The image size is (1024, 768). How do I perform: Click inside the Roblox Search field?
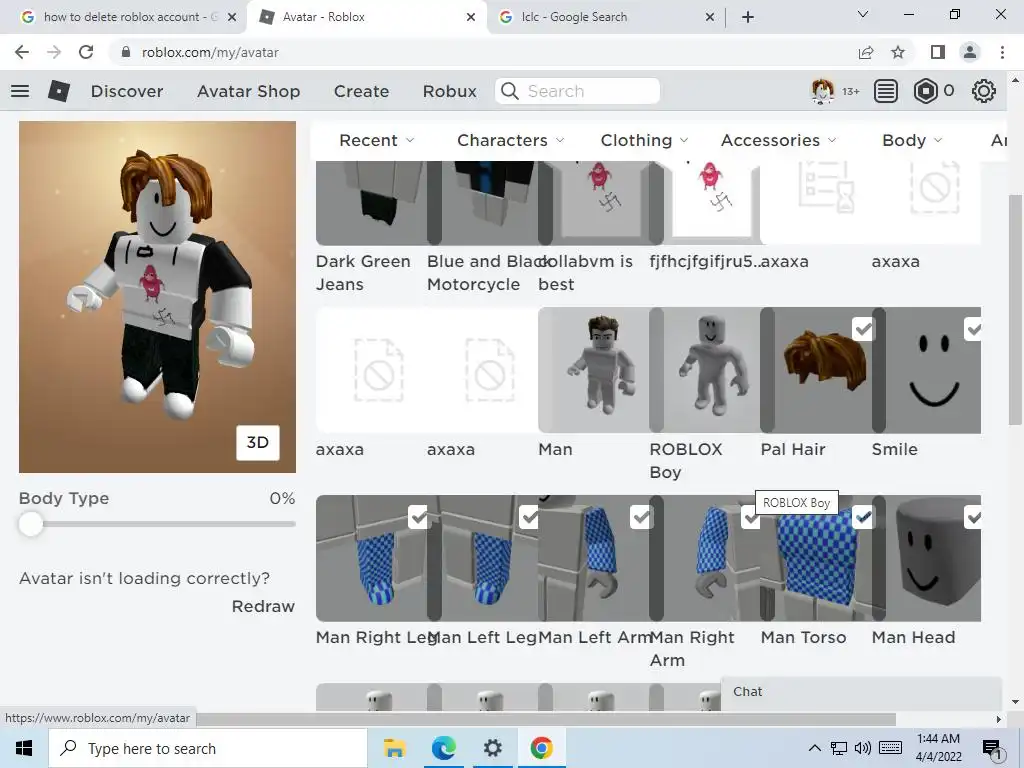click(577, 91)
